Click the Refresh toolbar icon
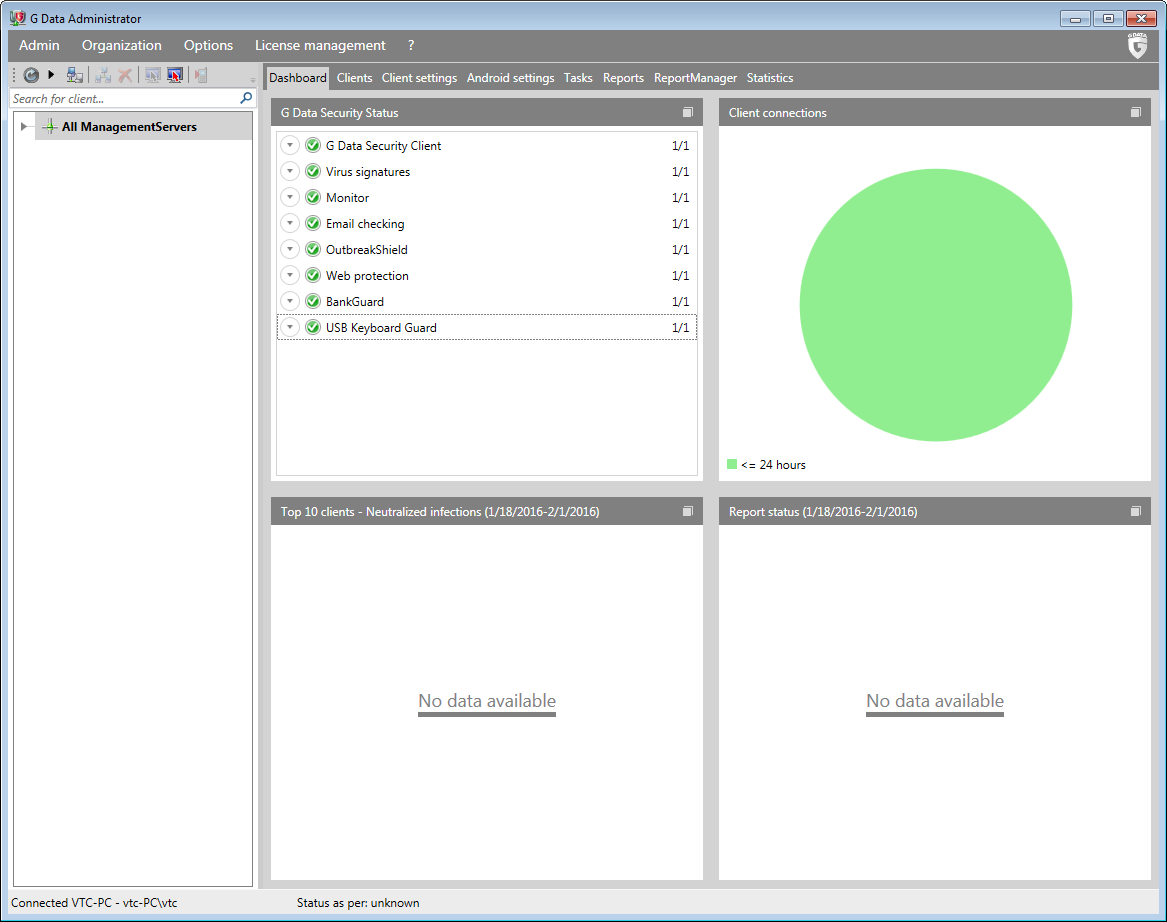Image resolution: width=1167 pixels, height=922 pixels. pyautogui.click(x=31, y=75)
